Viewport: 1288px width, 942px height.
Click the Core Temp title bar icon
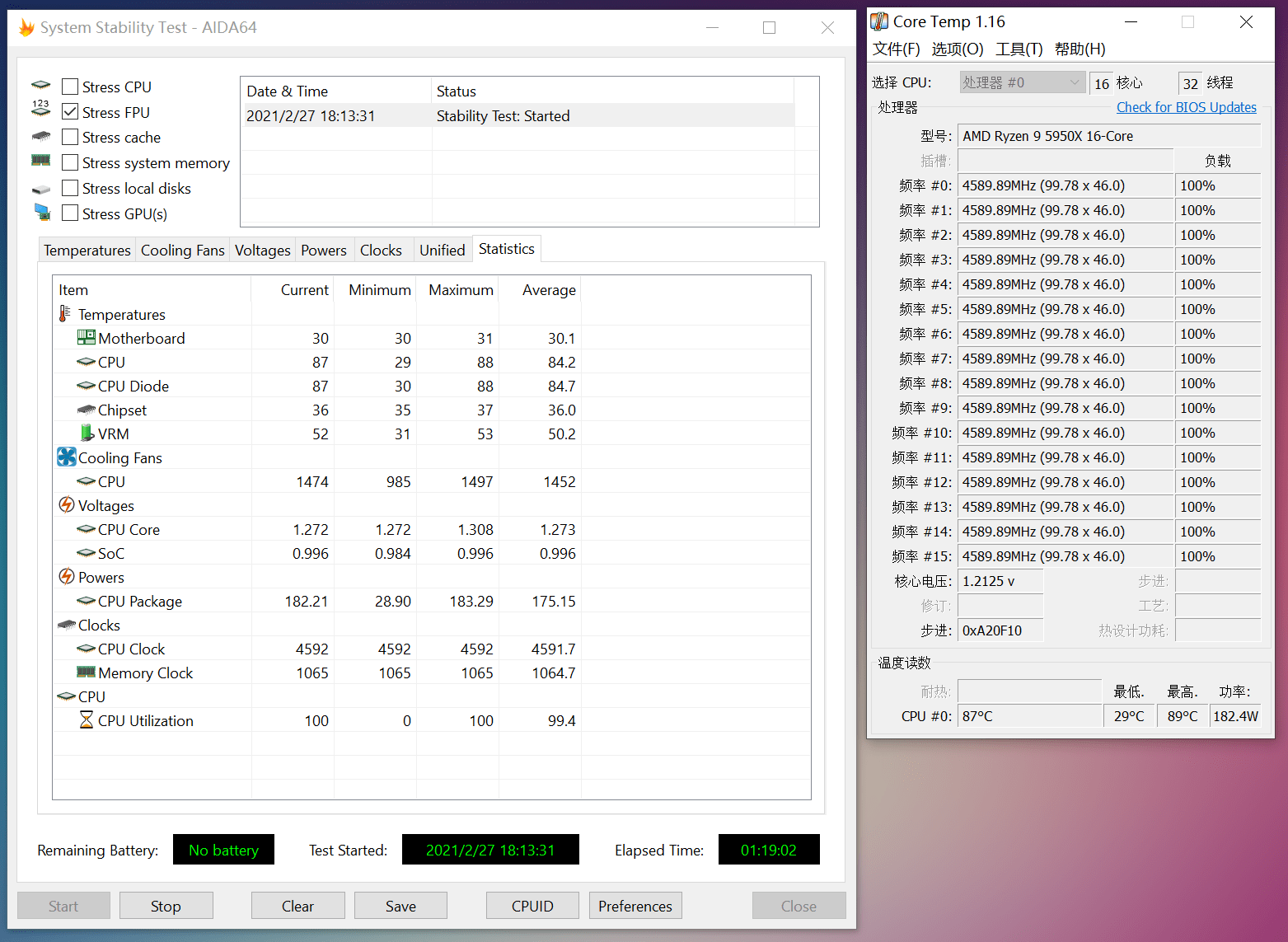pos(880,21)
